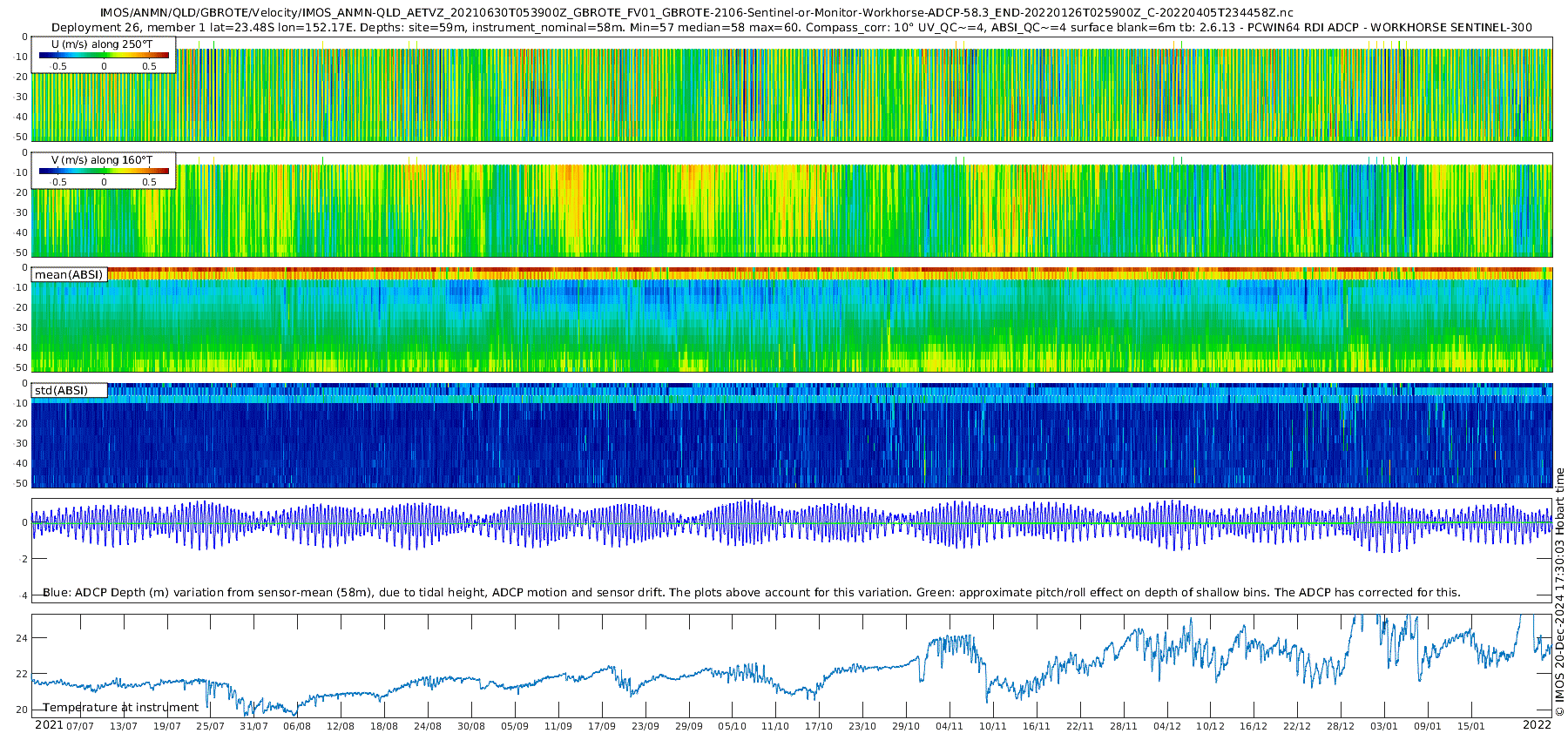Select the 04/11 date tick label
Image resolution: width=1568 pixels, height=740 pixels.
[949, 726]
